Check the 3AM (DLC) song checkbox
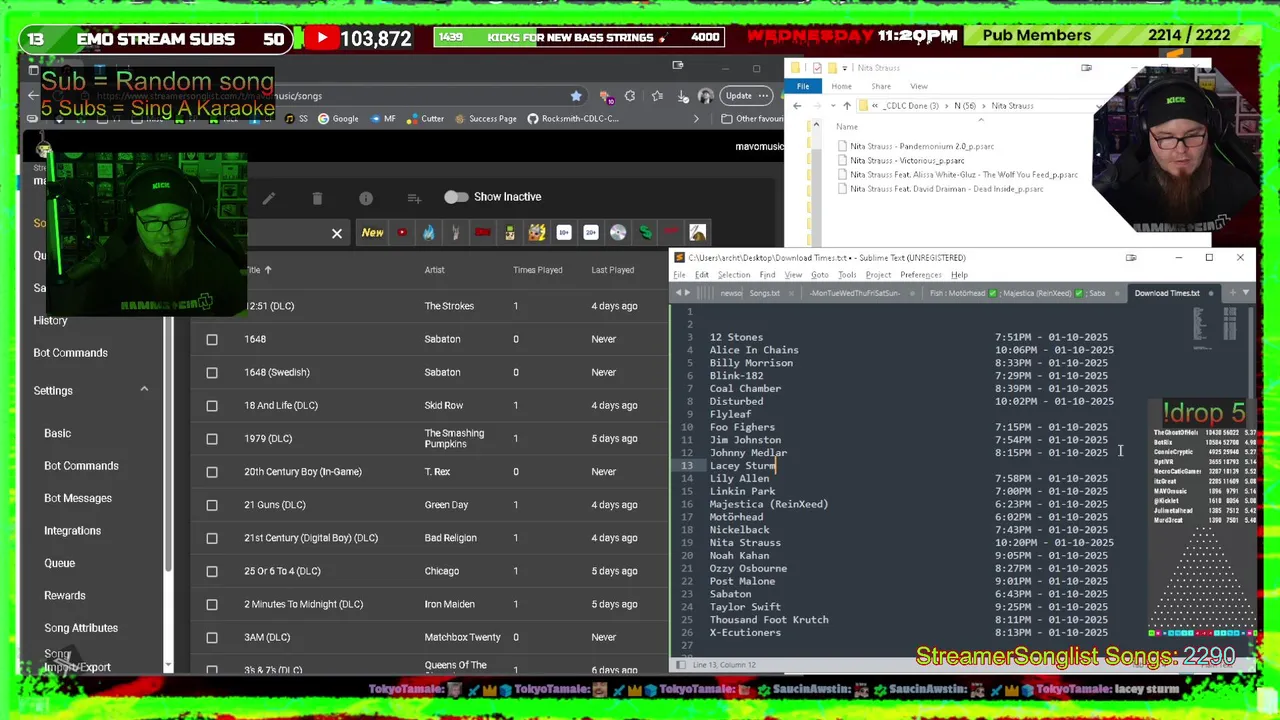 pos(212,637)
